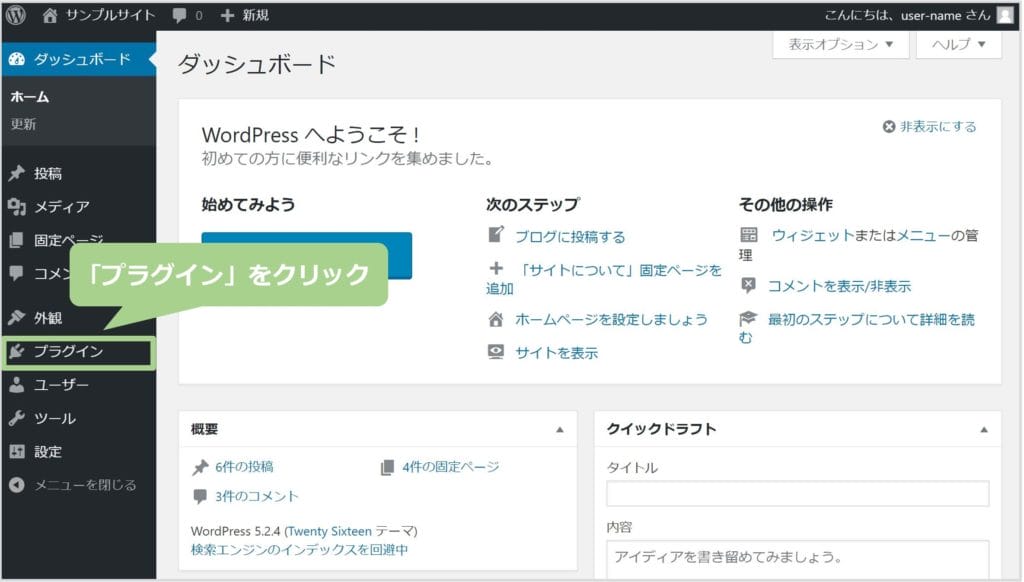Click コメントを表示/非表示 toggle link

coord(838,286)
